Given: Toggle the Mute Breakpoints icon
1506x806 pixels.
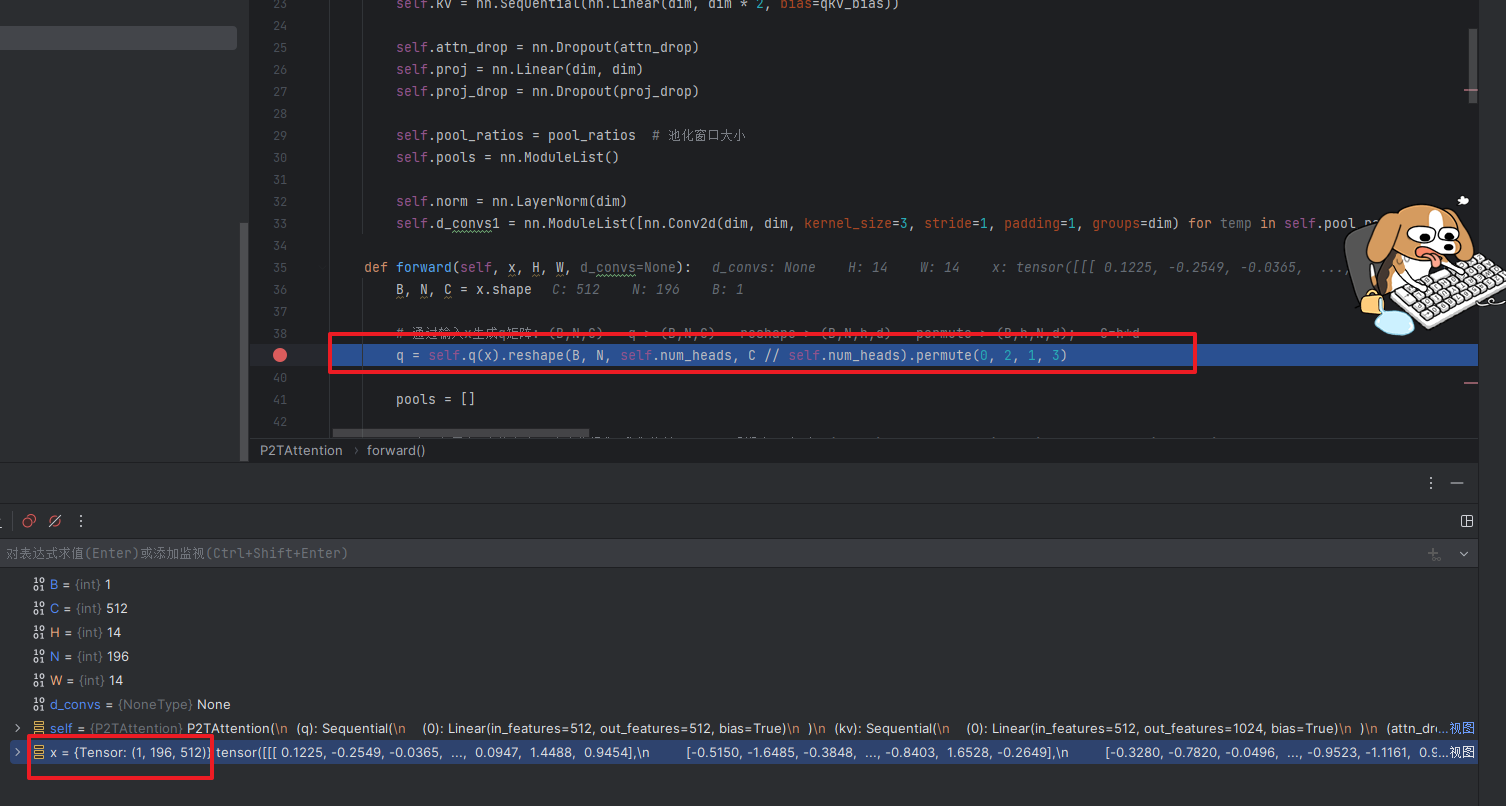Looking at the screenshot, I should coord(55,521).
